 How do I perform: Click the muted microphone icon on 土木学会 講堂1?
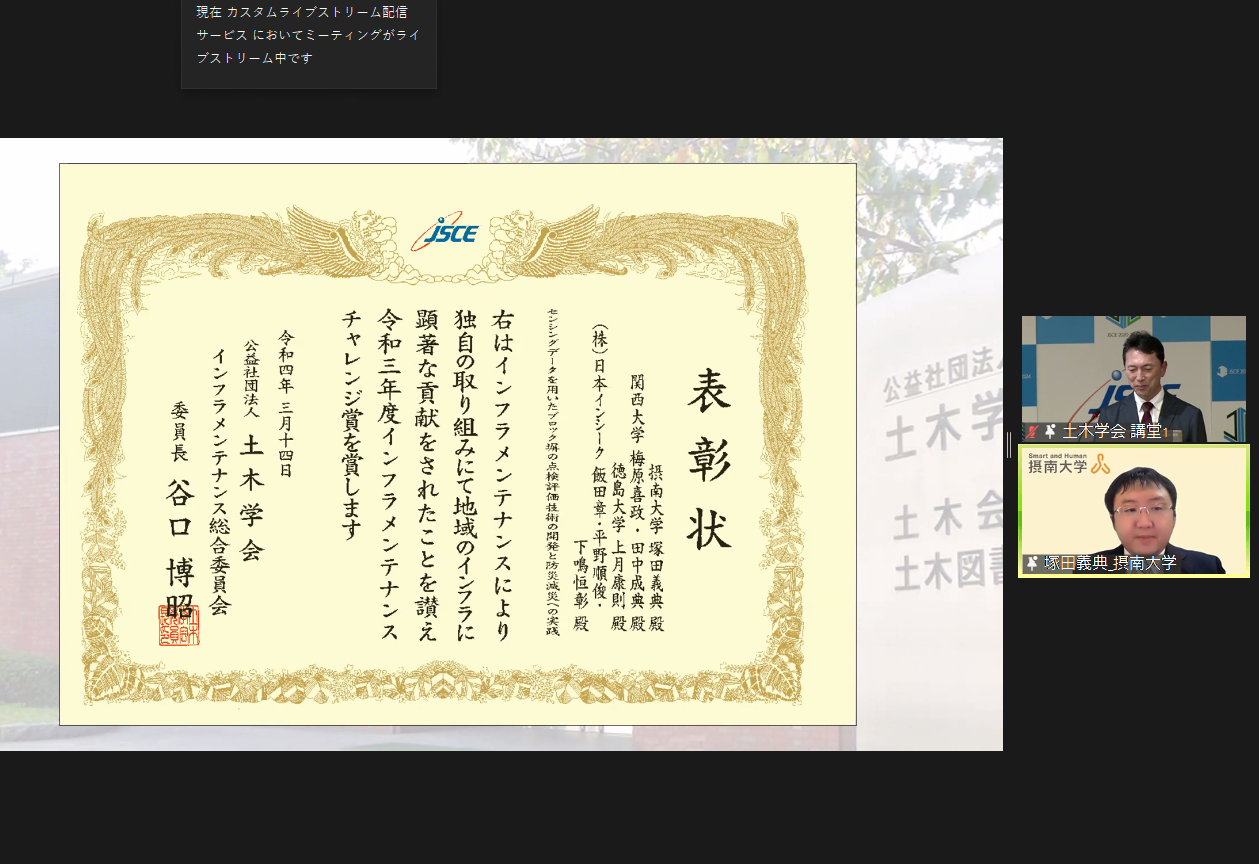tap(1033, 432)
